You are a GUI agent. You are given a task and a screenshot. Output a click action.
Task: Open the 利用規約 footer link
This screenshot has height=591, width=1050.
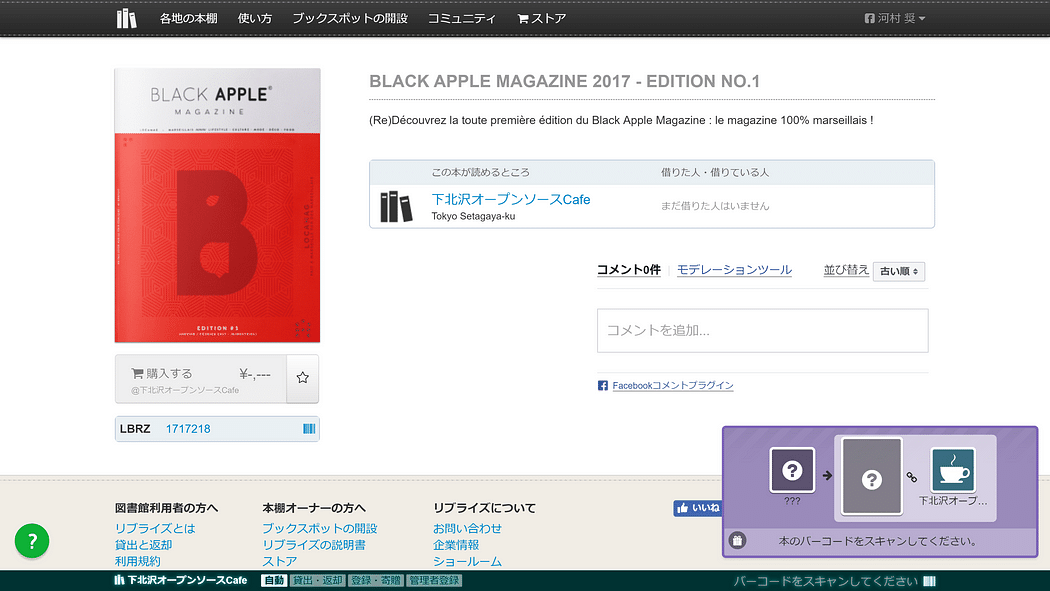(137, 561)
